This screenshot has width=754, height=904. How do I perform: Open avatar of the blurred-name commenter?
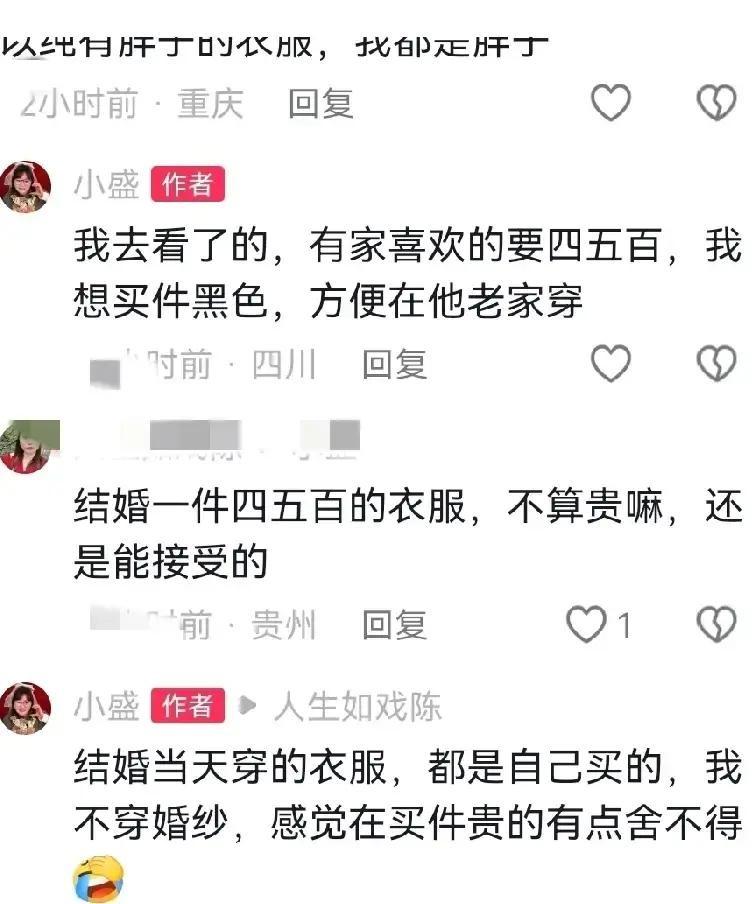click(29, 447)
